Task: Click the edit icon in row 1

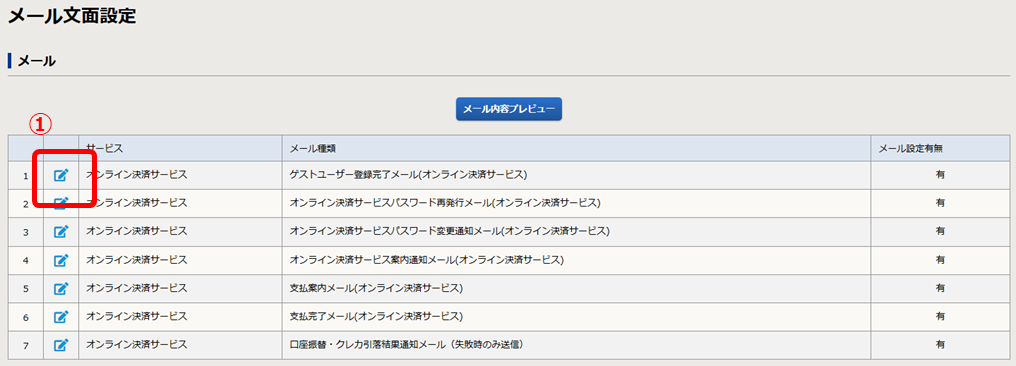Action: [x=61, y=175]
